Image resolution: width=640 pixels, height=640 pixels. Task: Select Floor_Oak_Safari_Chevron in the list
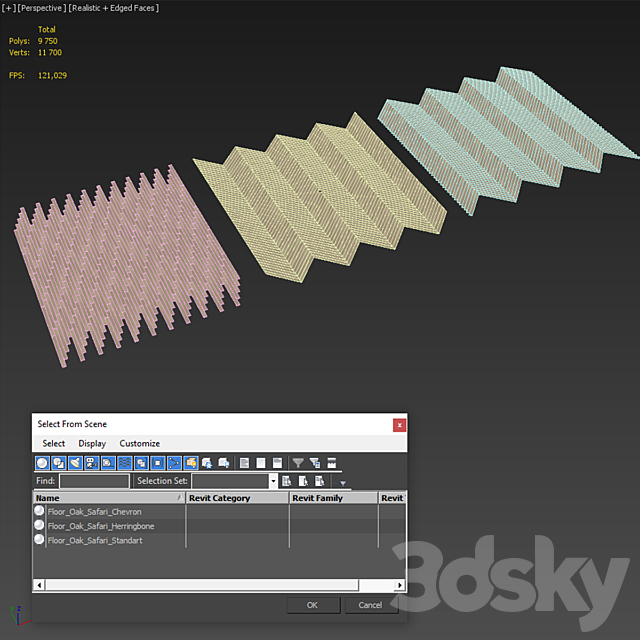94,512
